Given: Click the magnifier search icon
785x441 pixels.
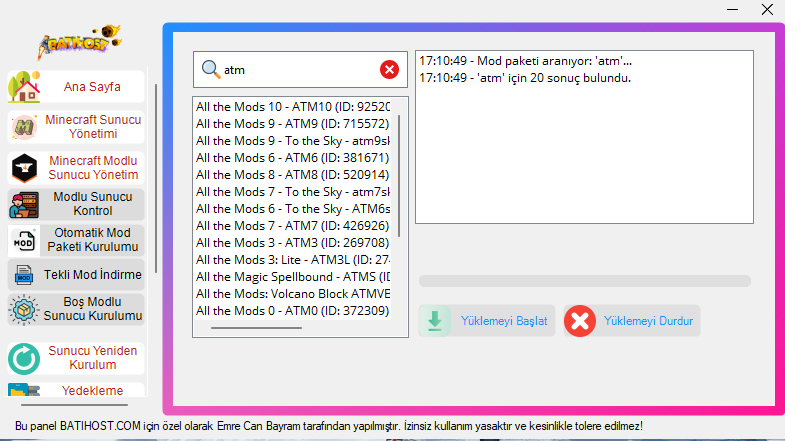Looking at the screenshot, I should (x=211, y=69).
